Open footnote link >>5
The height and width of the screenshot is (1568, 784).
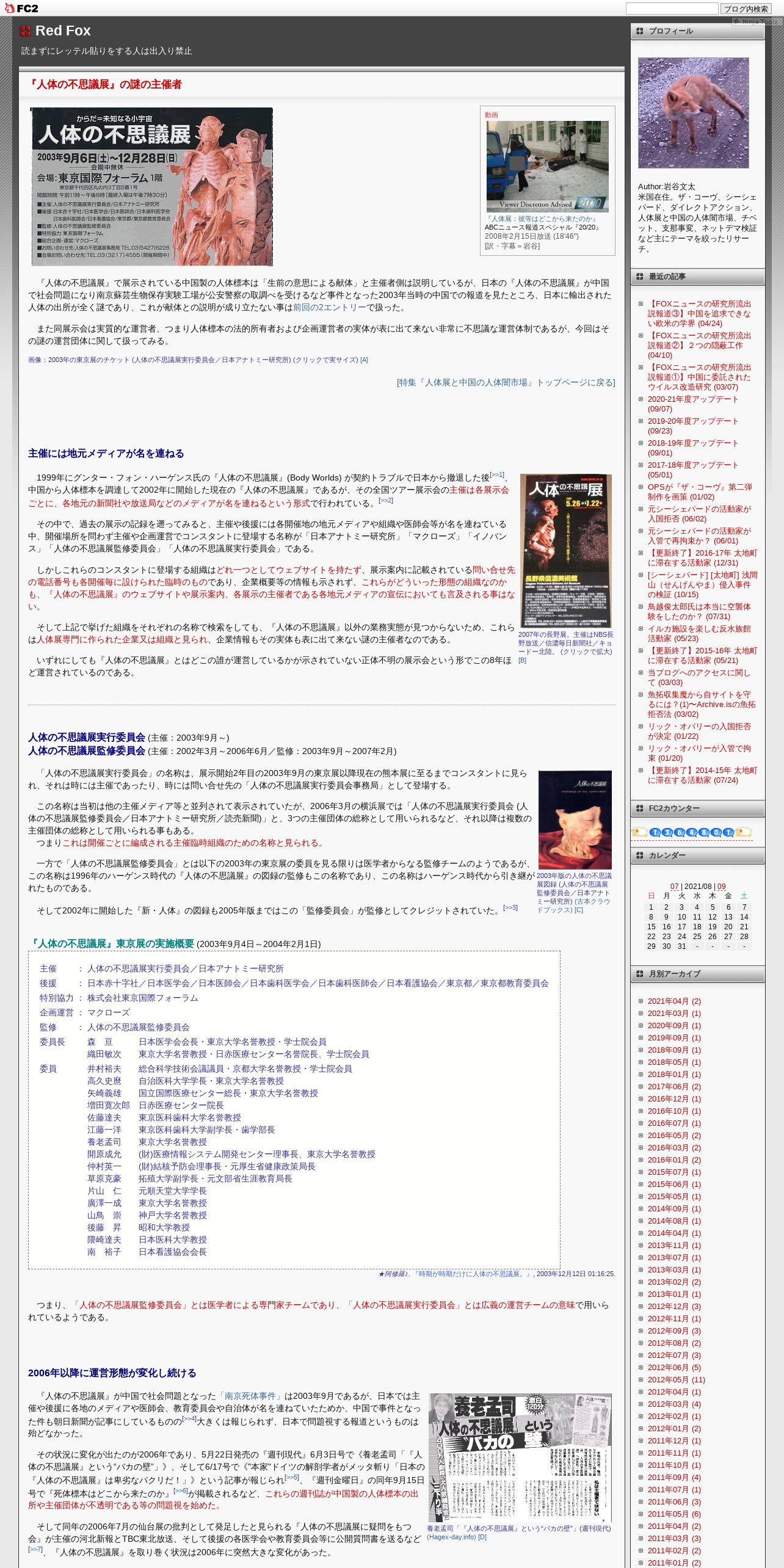click(x=292, y=1477)
